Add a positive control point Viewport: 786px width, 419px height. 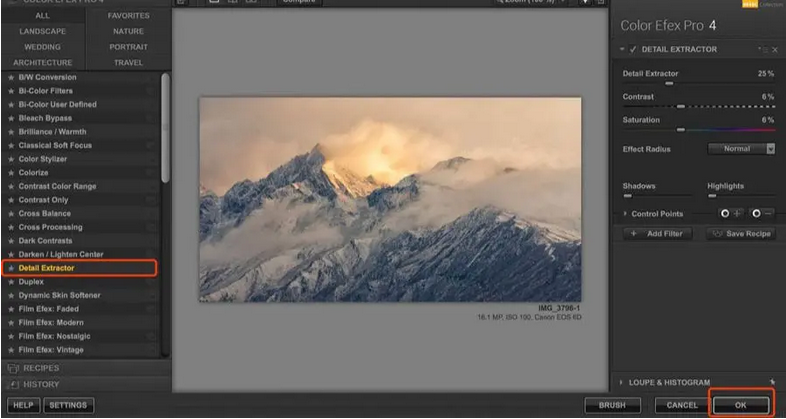point(730,214)
